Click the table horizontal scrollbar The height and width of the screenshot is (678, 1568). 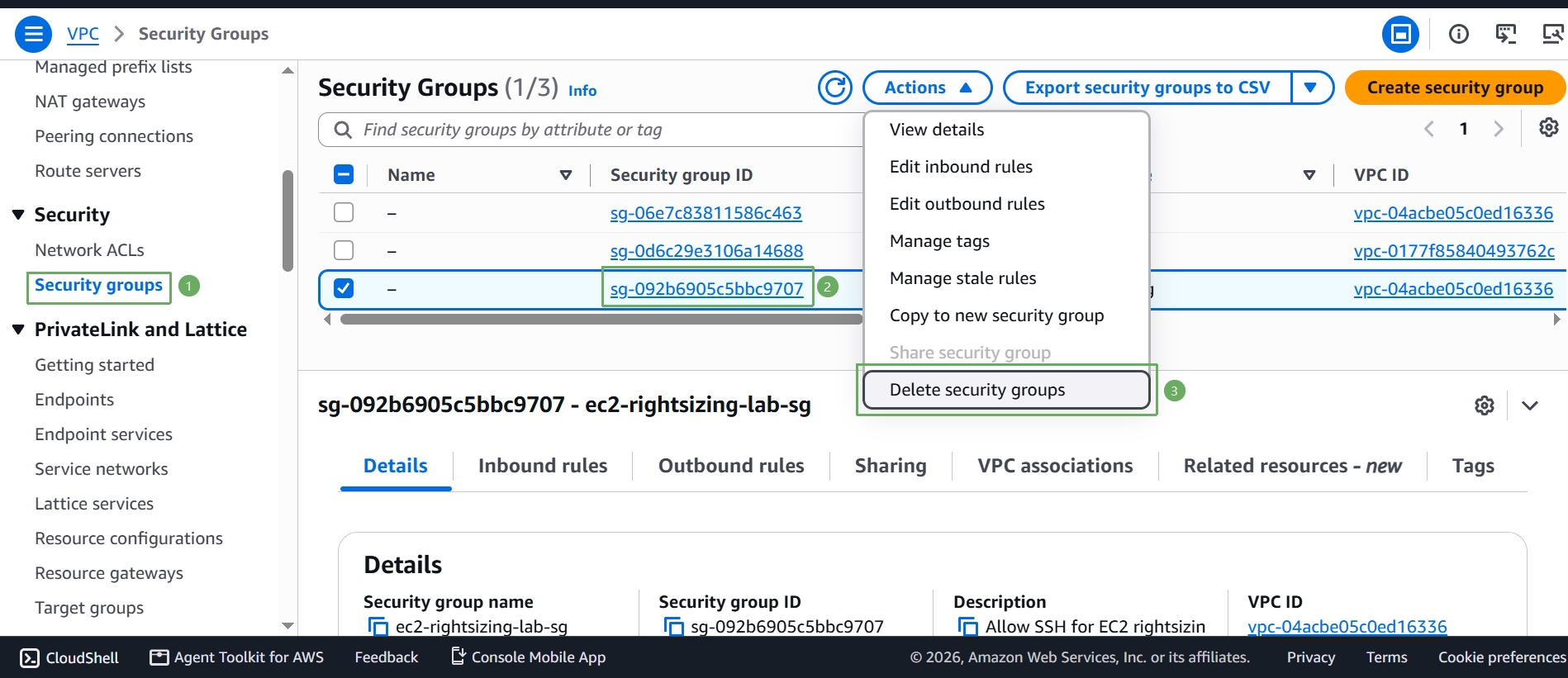601,320
